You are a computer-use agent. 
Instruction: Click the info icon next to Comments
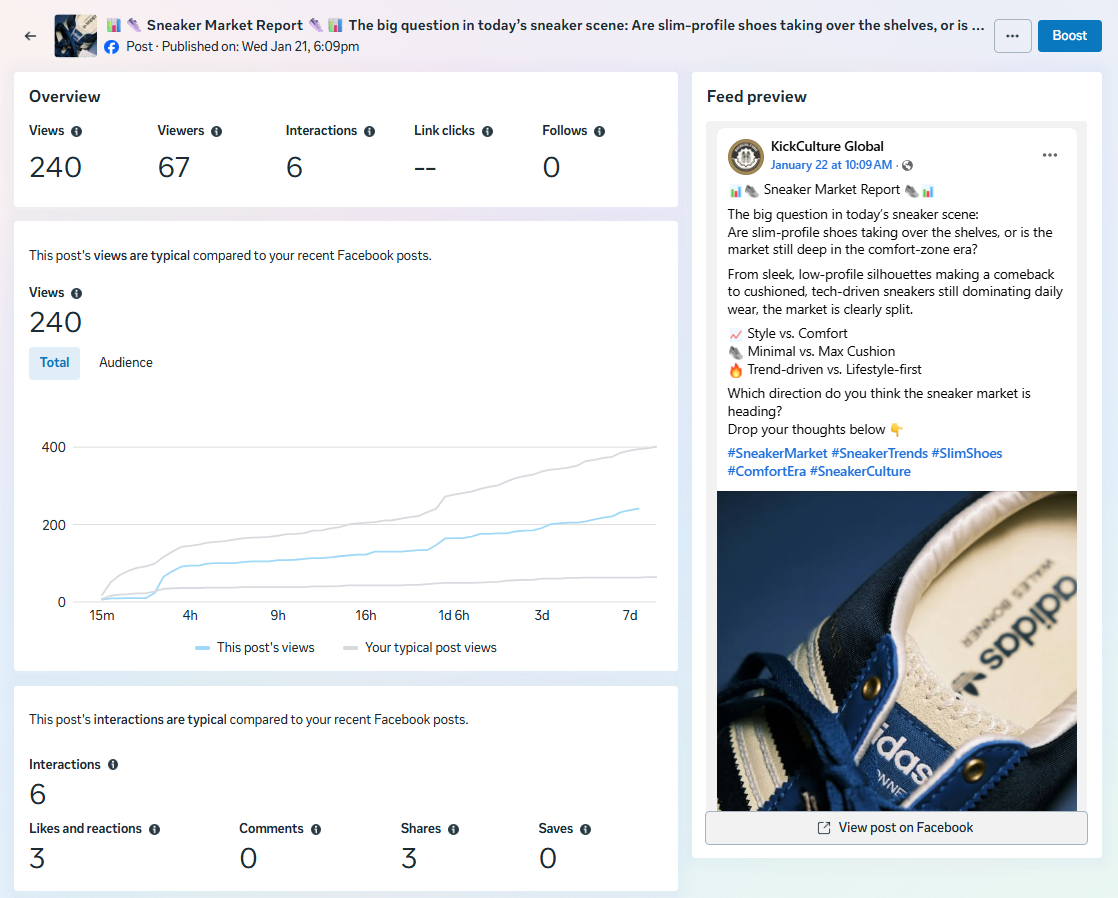[316, 829]
